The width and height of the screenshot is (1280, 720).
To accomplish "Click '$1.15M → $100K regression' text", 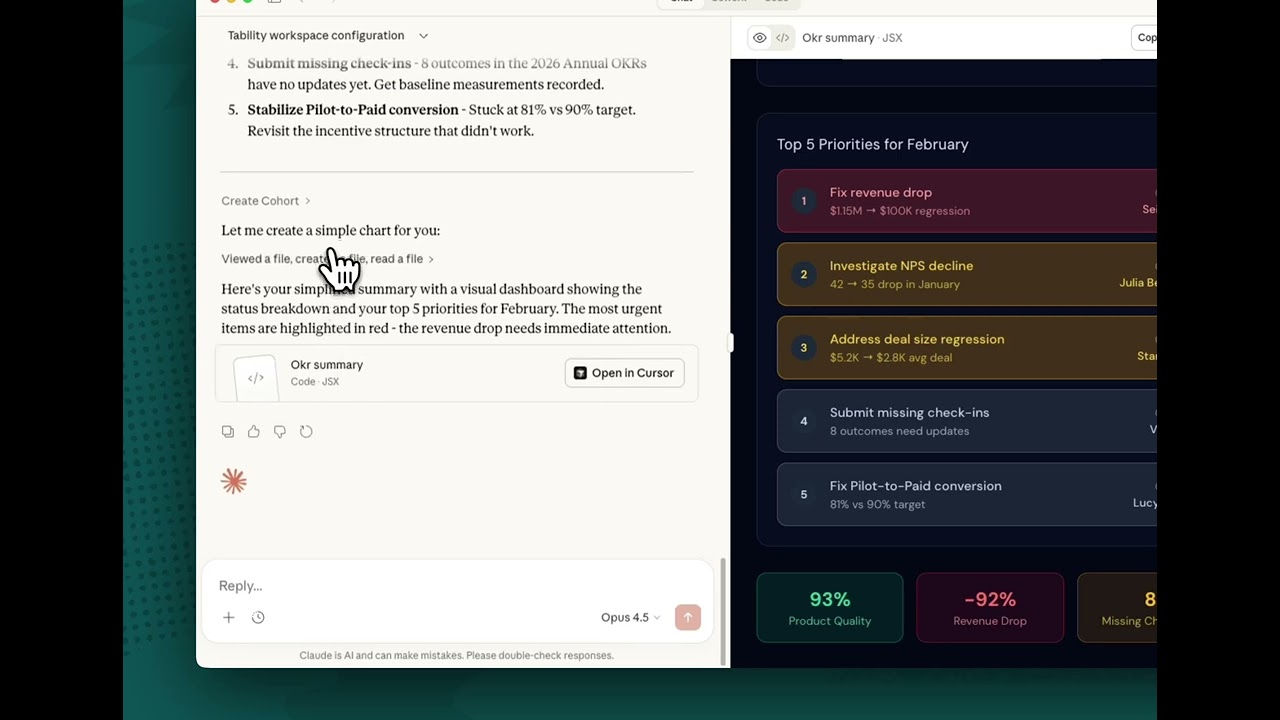I will 900,211.
